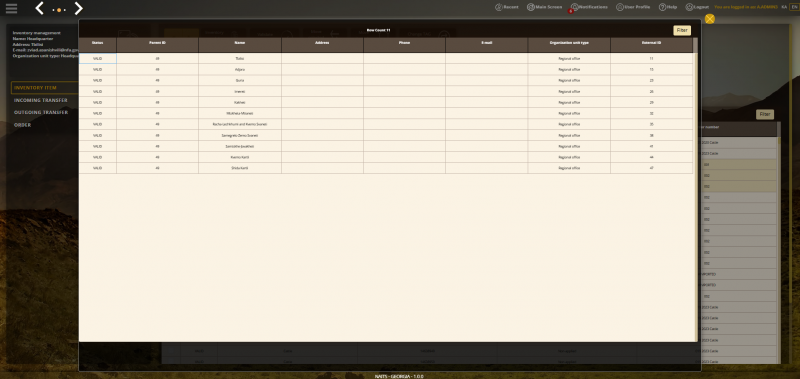Select the Racha-Lechkhumi and Kvemo Svaneti row
800x379 pixels.
tap(386, 124)
